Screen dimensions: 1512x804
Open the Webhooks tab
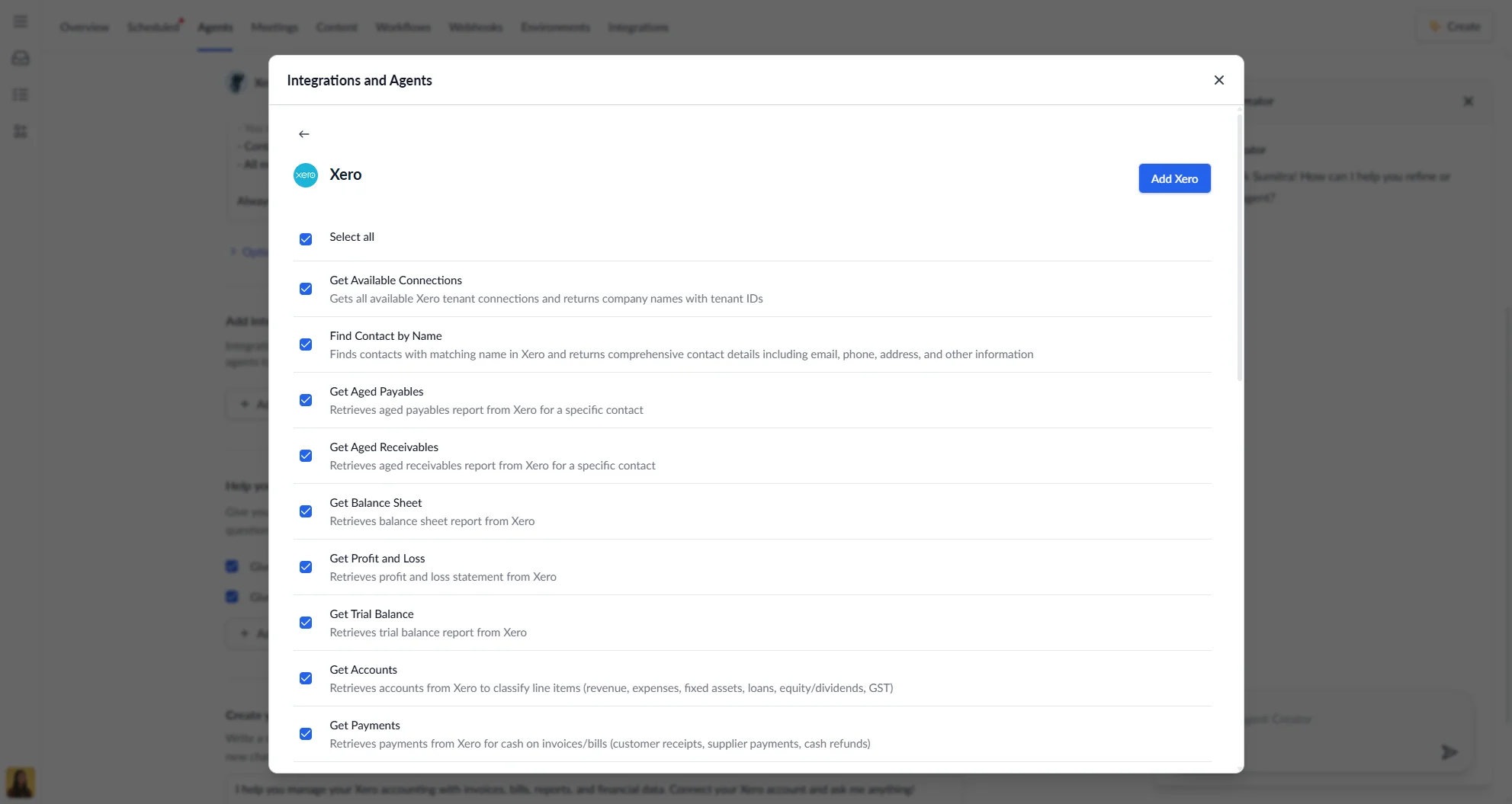point(475,27)
